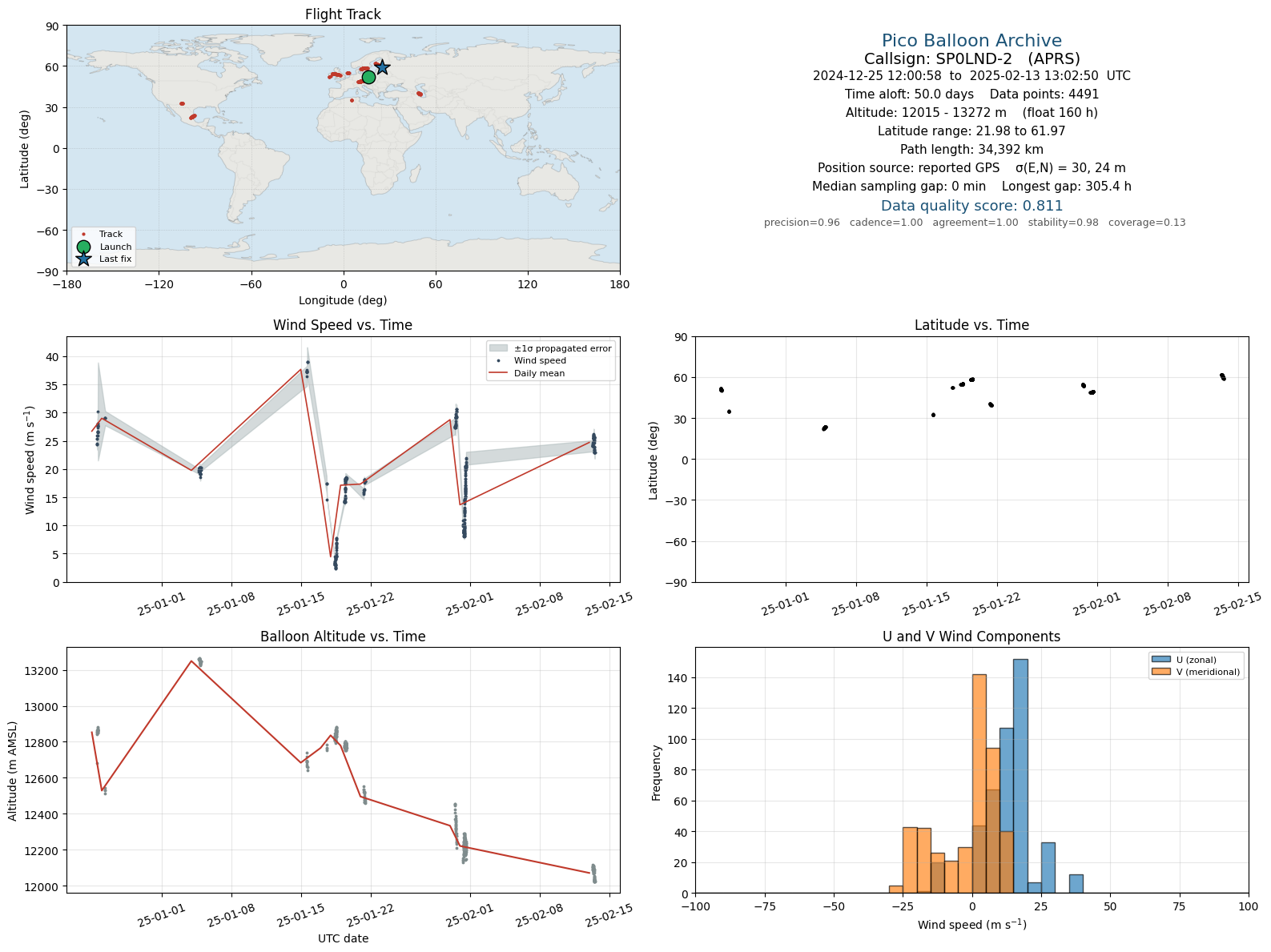Screen dimensions: 1271x952
Task: Pick the orange V (meridional) legend swatch
Action: coord(1160,672)
